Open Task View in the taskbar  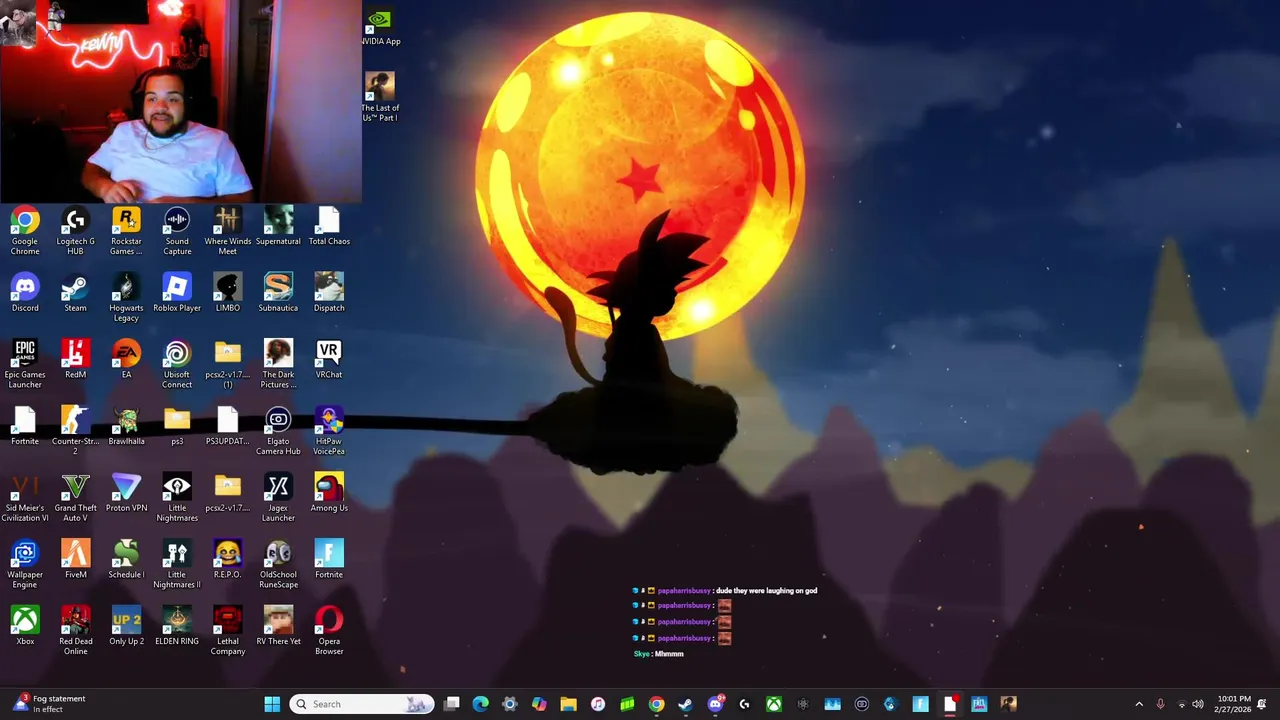point(452,704)
